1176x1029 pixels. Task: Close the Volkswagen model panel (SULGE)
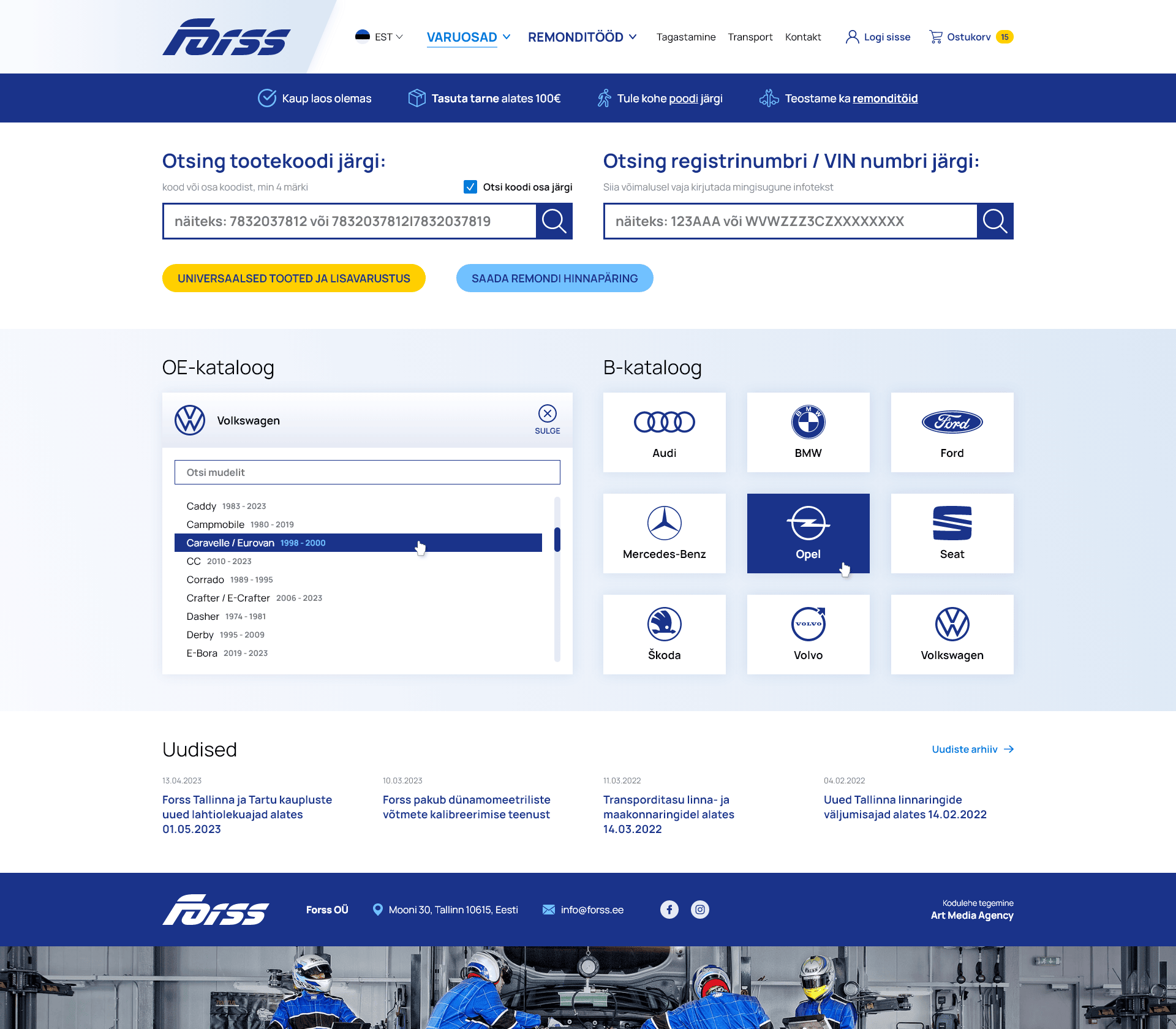[548, 420]
